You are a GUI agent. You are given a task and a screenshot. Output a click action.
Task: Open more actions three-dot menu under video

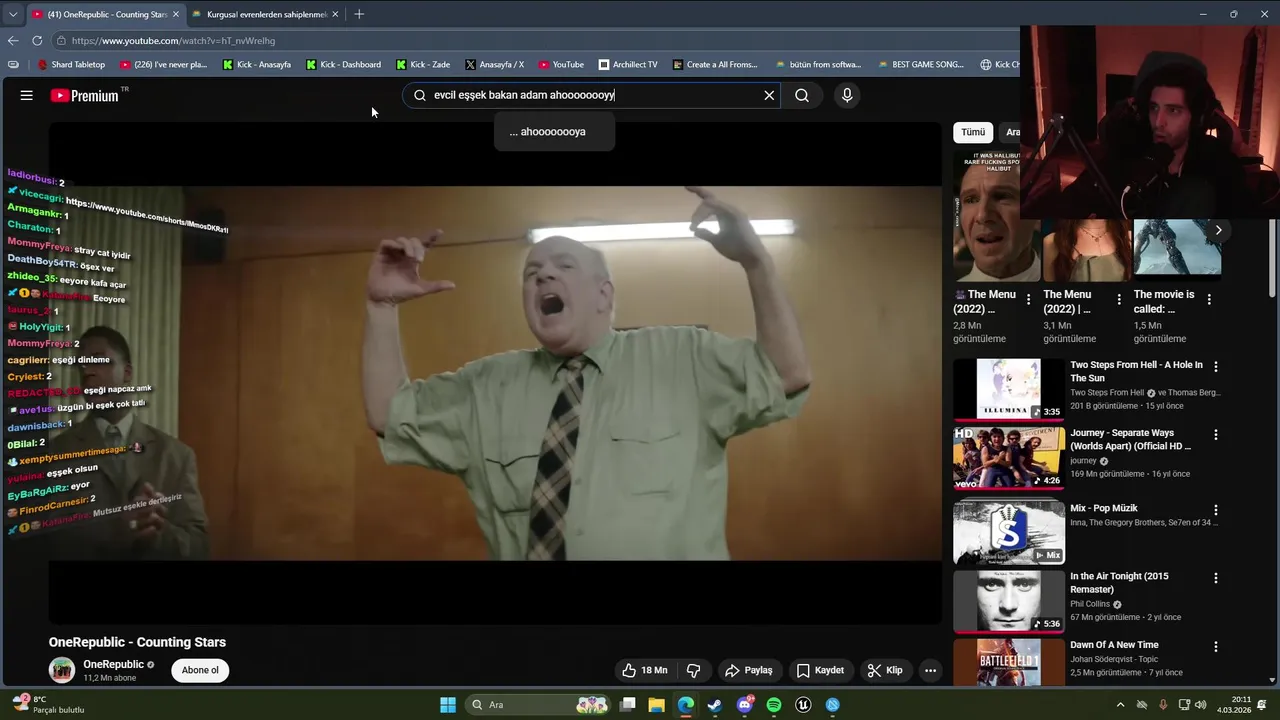pos(930,670)
